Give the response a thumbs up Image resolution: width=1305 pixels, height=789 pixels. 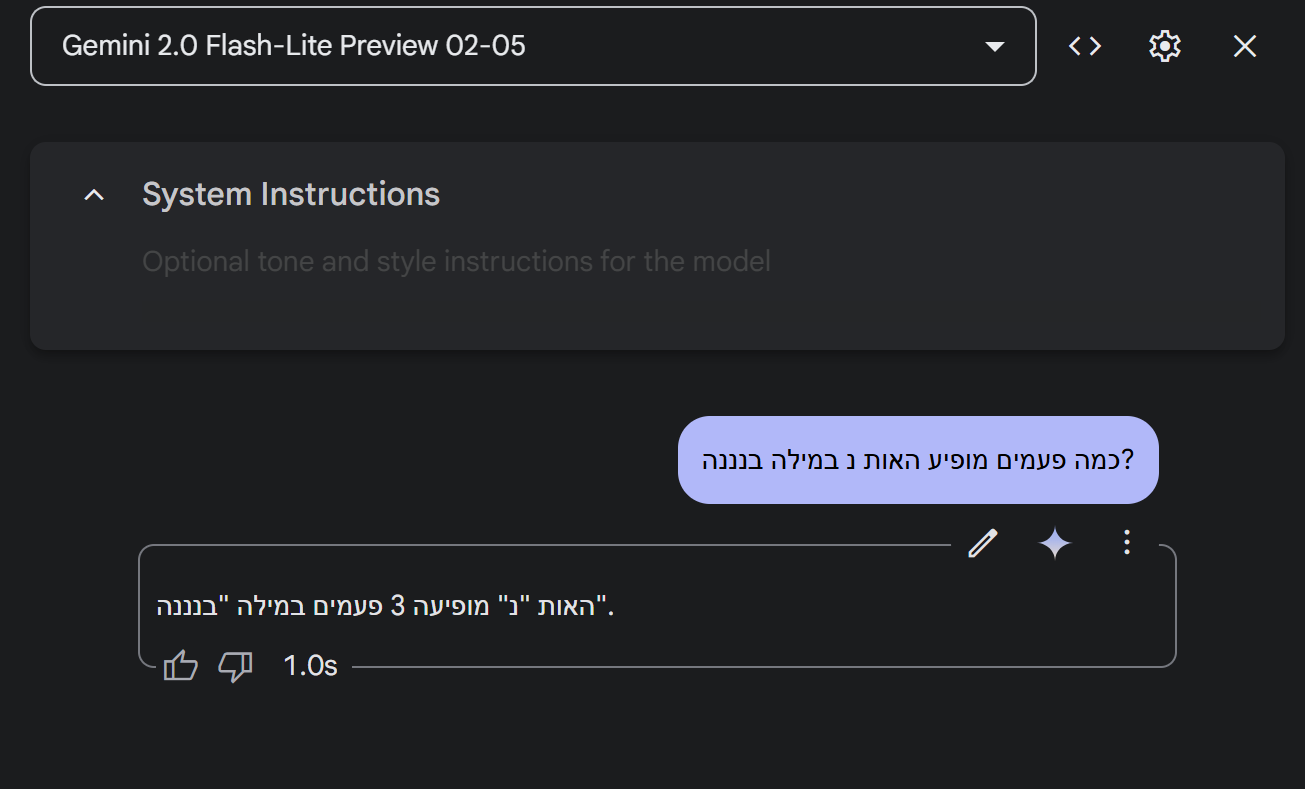coord(180,666)
